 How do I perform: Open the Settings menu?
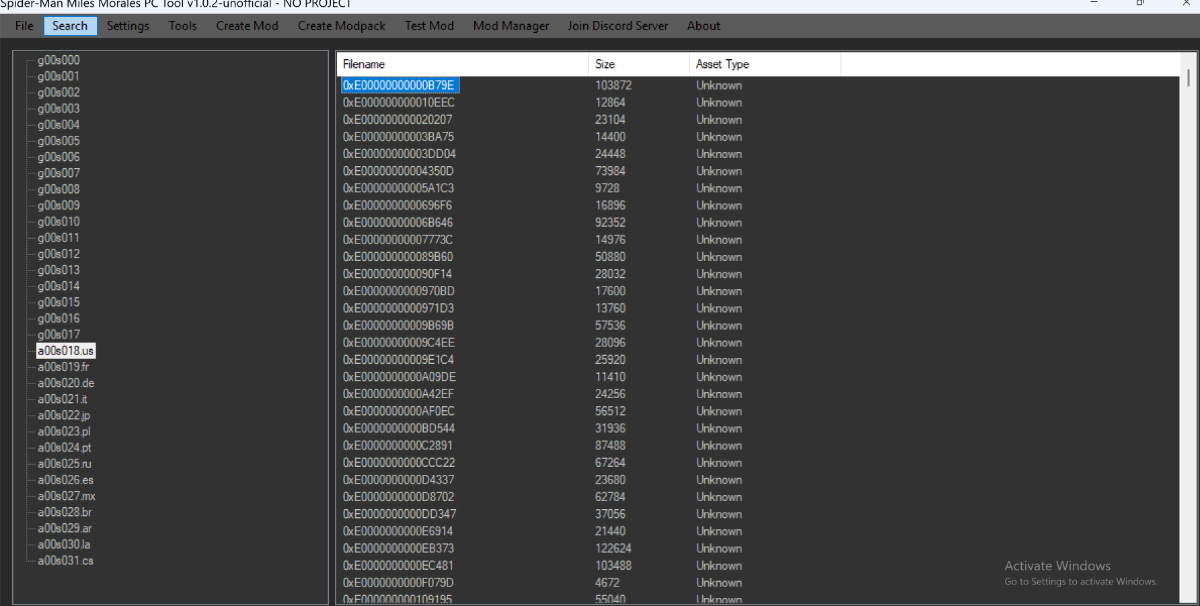(x=128, y=26)
